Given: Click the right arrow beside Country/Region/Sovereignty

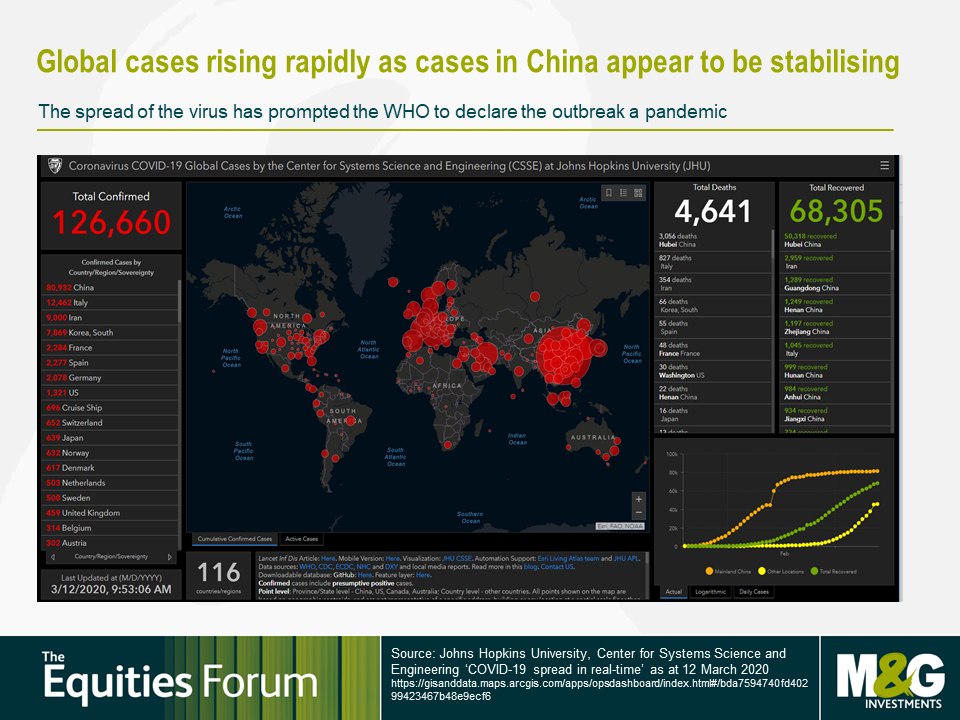Looking at the screenshot, I should (x=170, y=557).
